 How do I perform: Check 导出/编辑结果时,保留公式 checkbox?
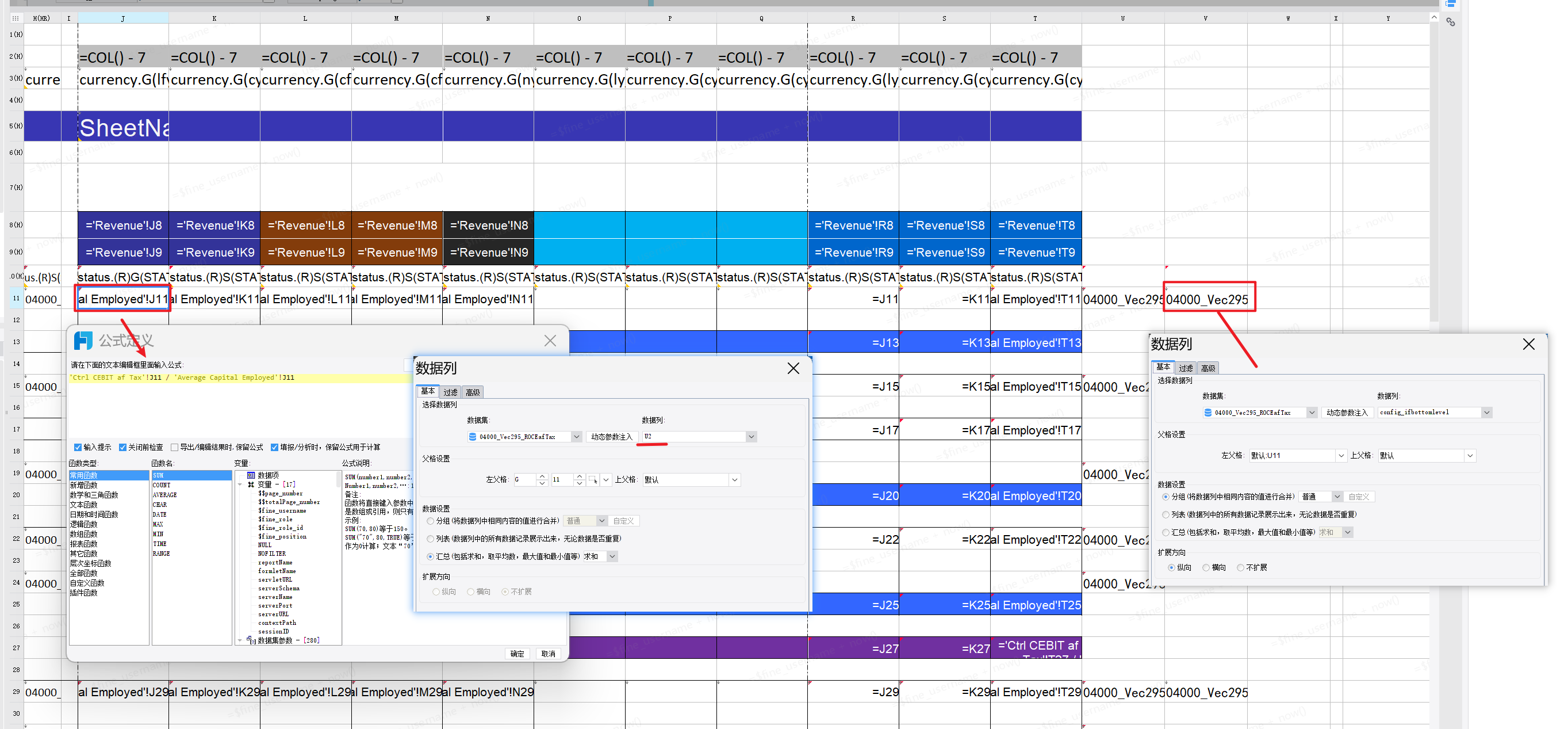[174, 448]
